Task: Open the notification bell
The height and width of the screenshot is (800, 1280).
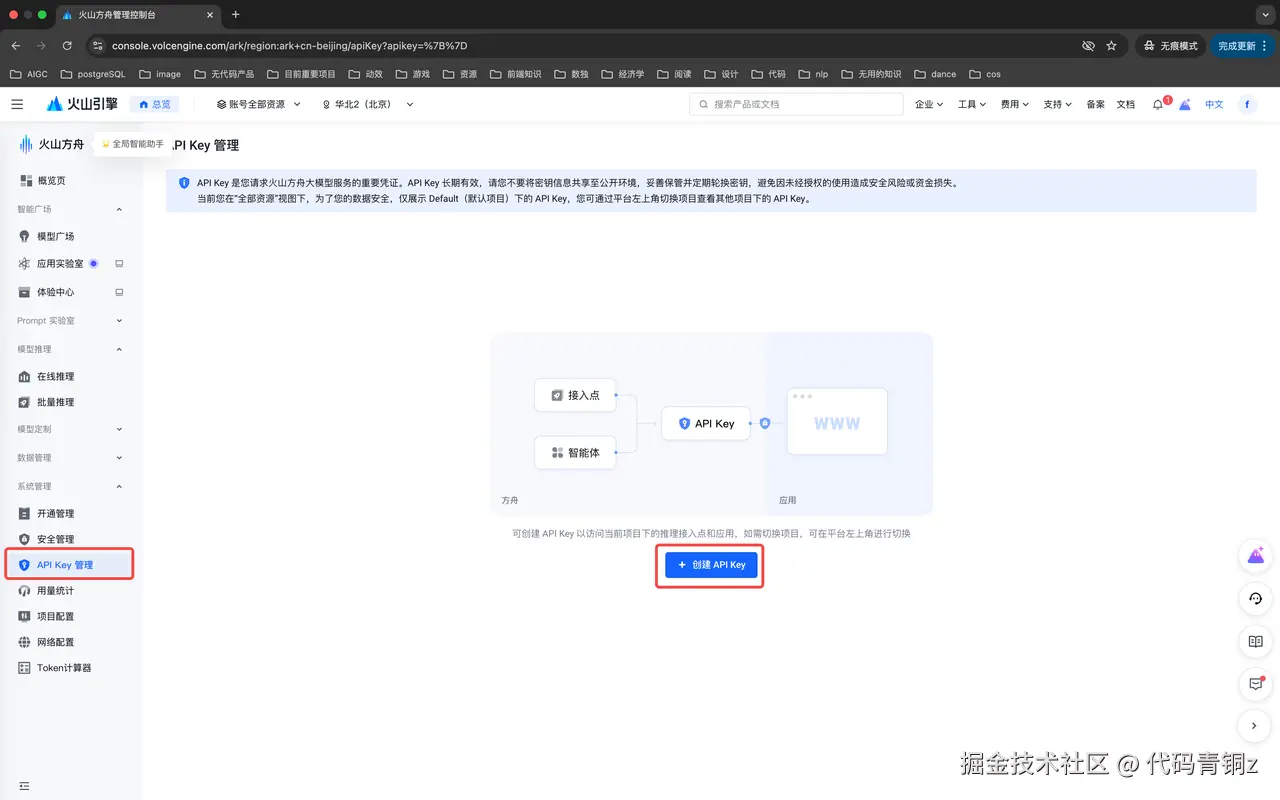Action: pos(1158,104)
